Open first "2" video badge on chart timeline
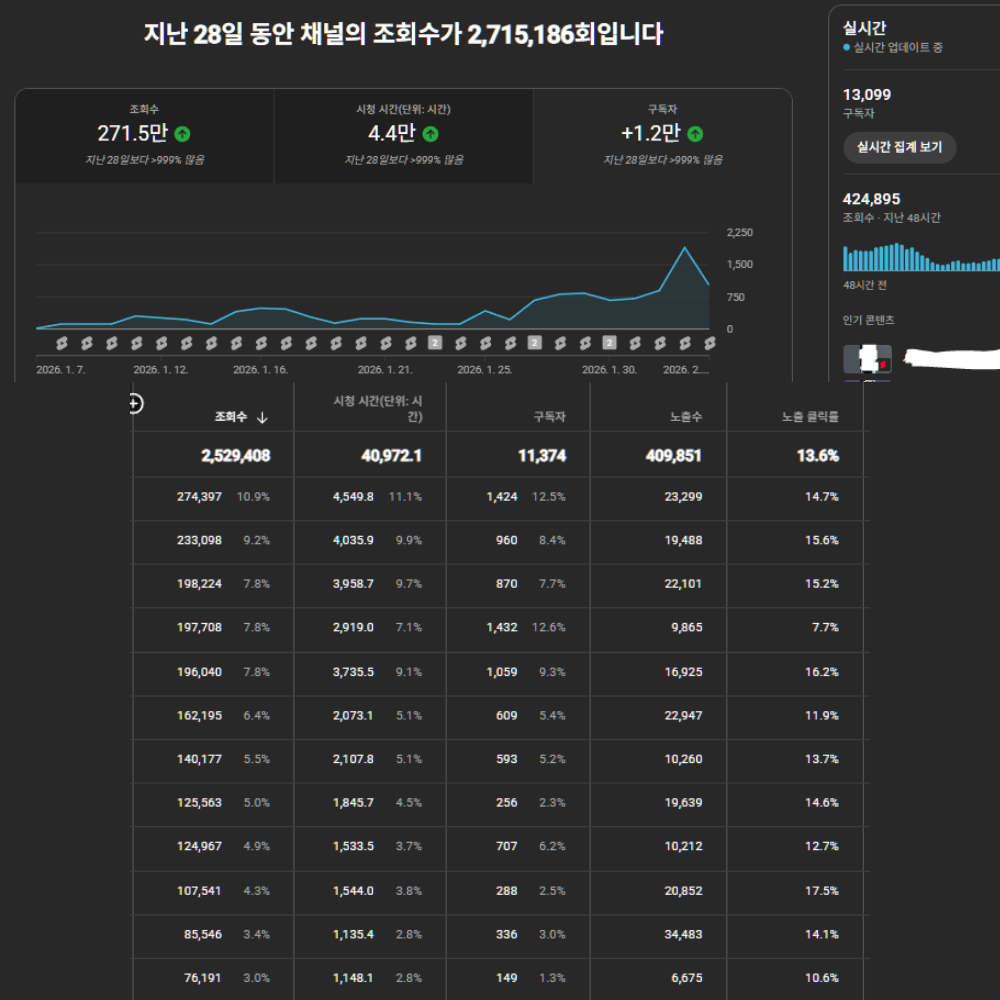Image resolution: width=1000 pixels, height=1000 pixels. 435,343
